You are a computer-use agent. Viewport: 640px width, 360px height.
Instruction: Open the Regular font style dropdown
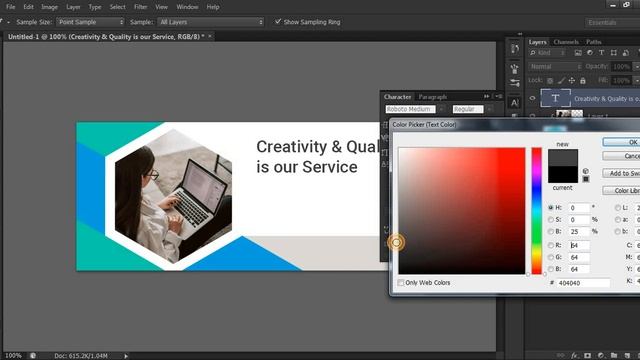(489, 109)
